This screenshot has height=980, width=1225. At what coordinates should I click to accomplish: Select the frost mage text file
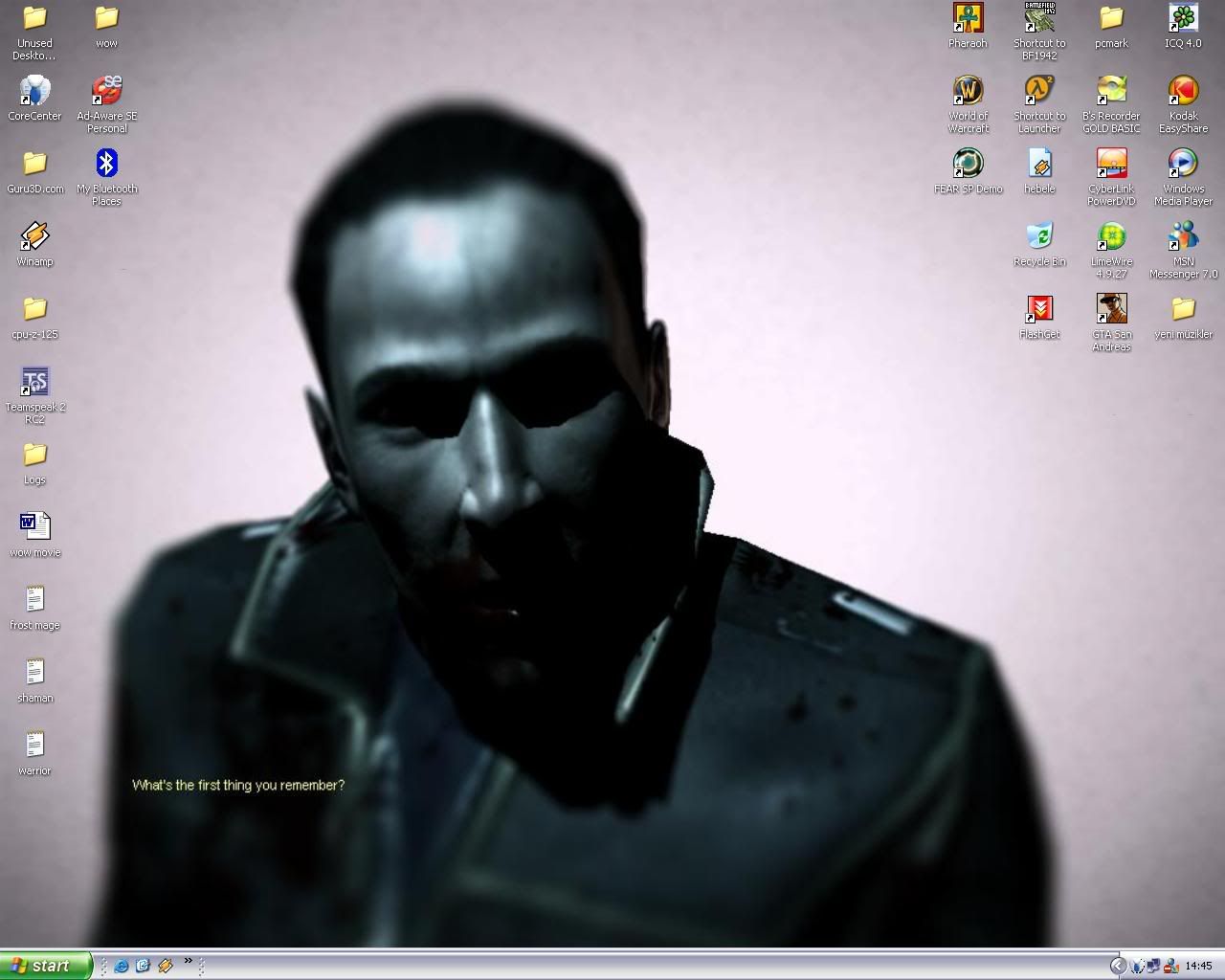click(x=34, y=600)
